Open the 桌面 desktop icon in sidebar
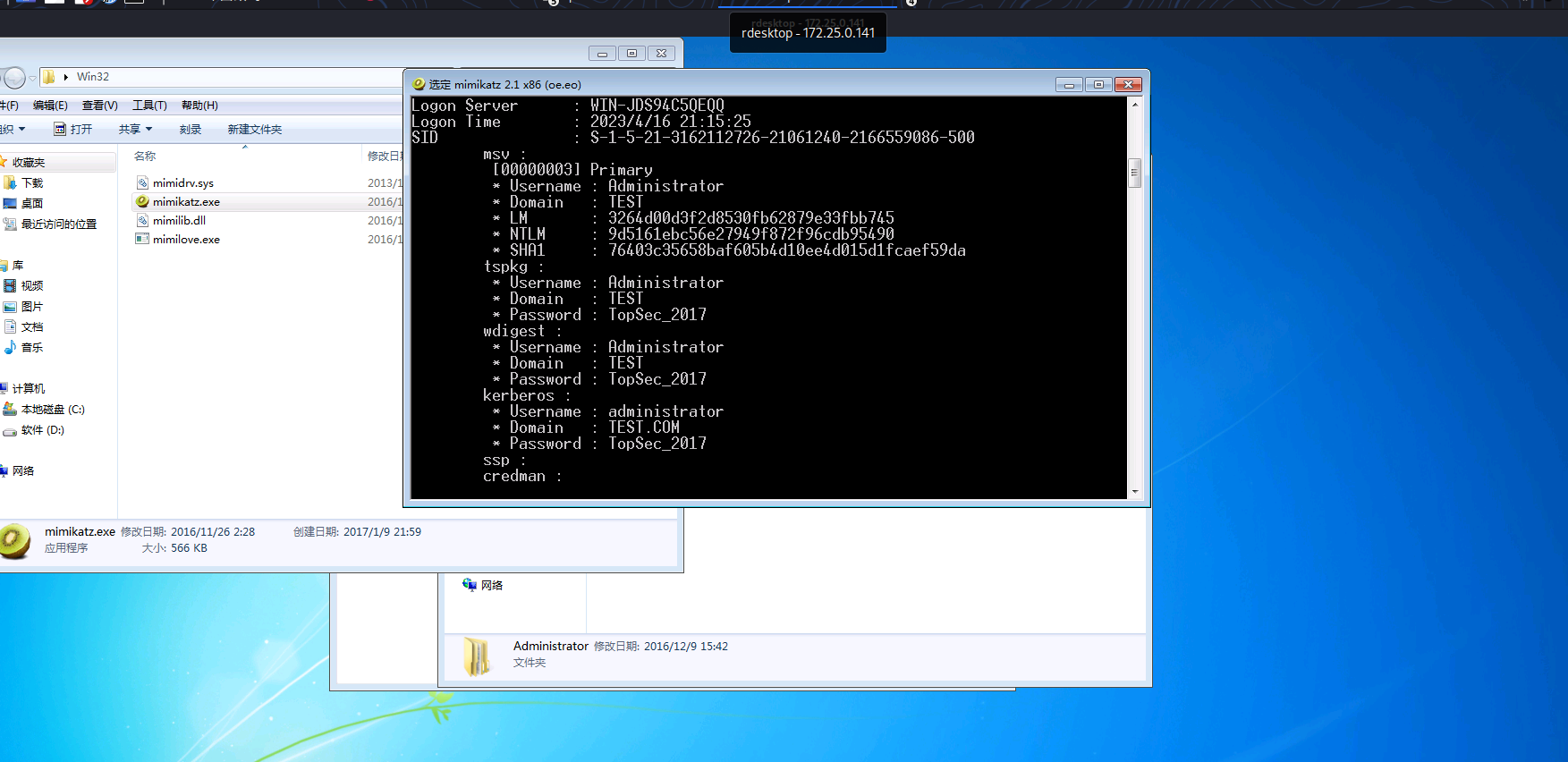 (x=10, y=203)
